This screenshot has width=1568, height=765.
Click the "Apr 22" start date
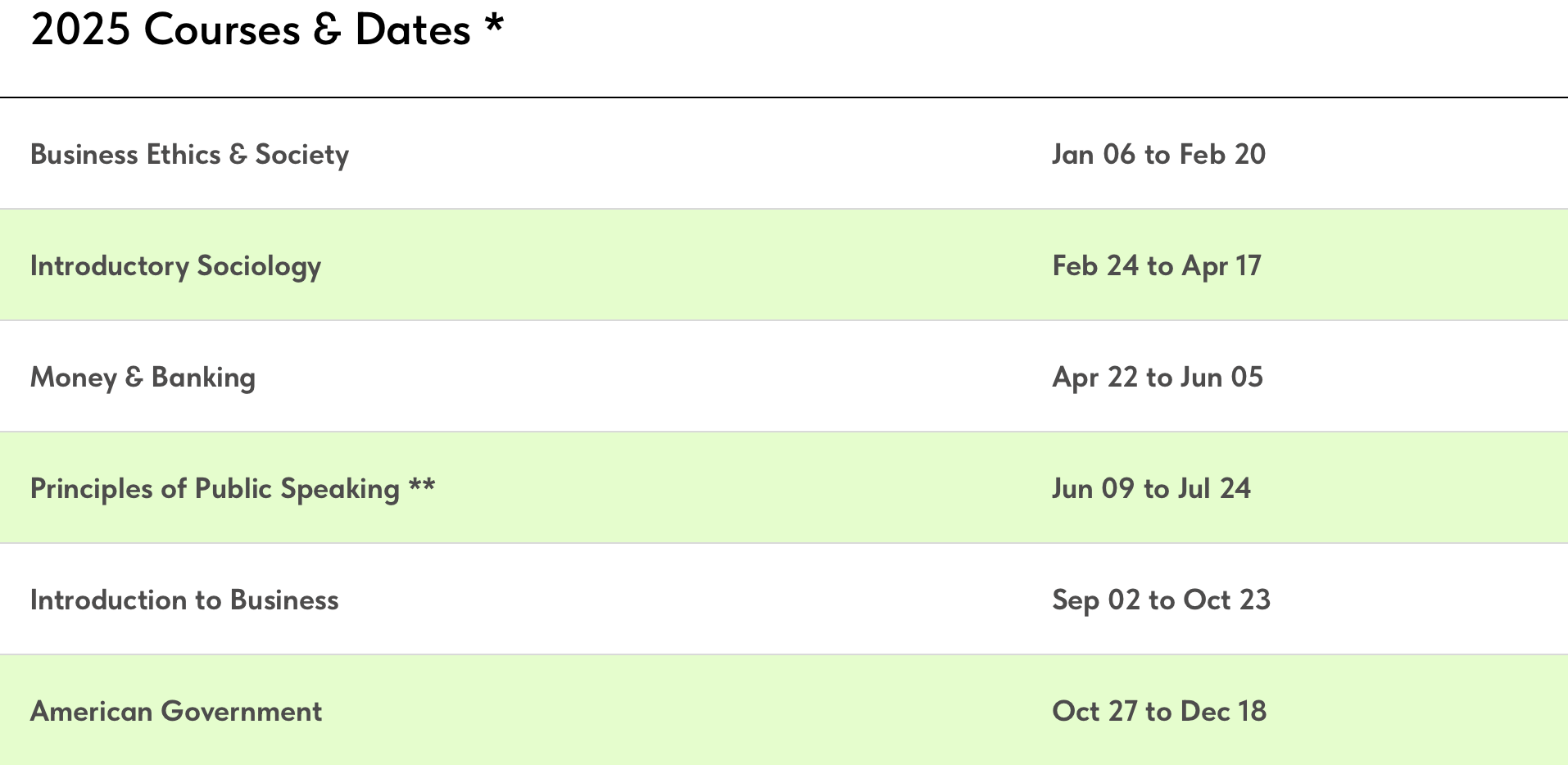[1095, 378]
